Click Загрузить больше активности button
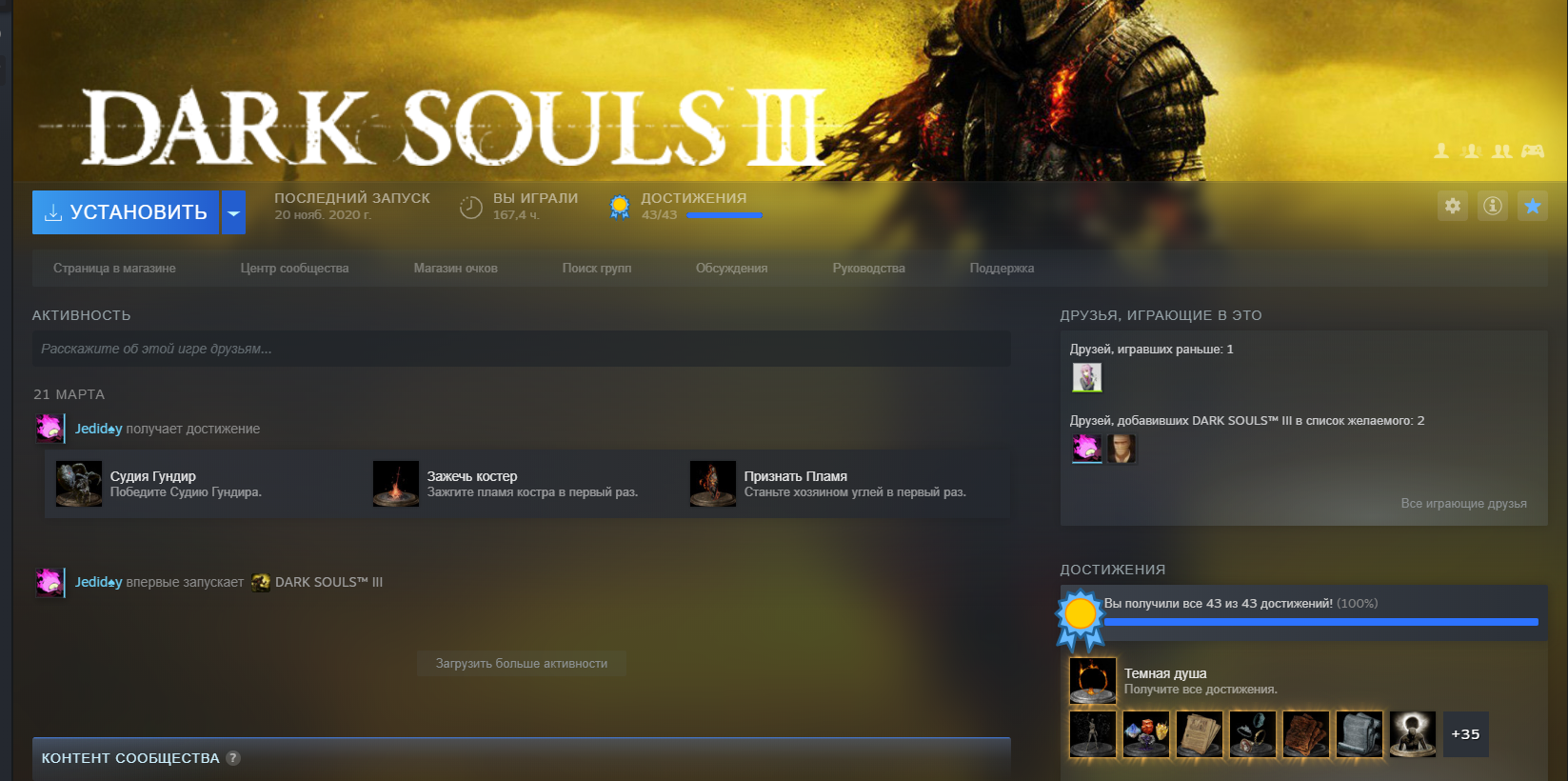This screenshot has height=781, width=1568. click(x=522, y=664)
